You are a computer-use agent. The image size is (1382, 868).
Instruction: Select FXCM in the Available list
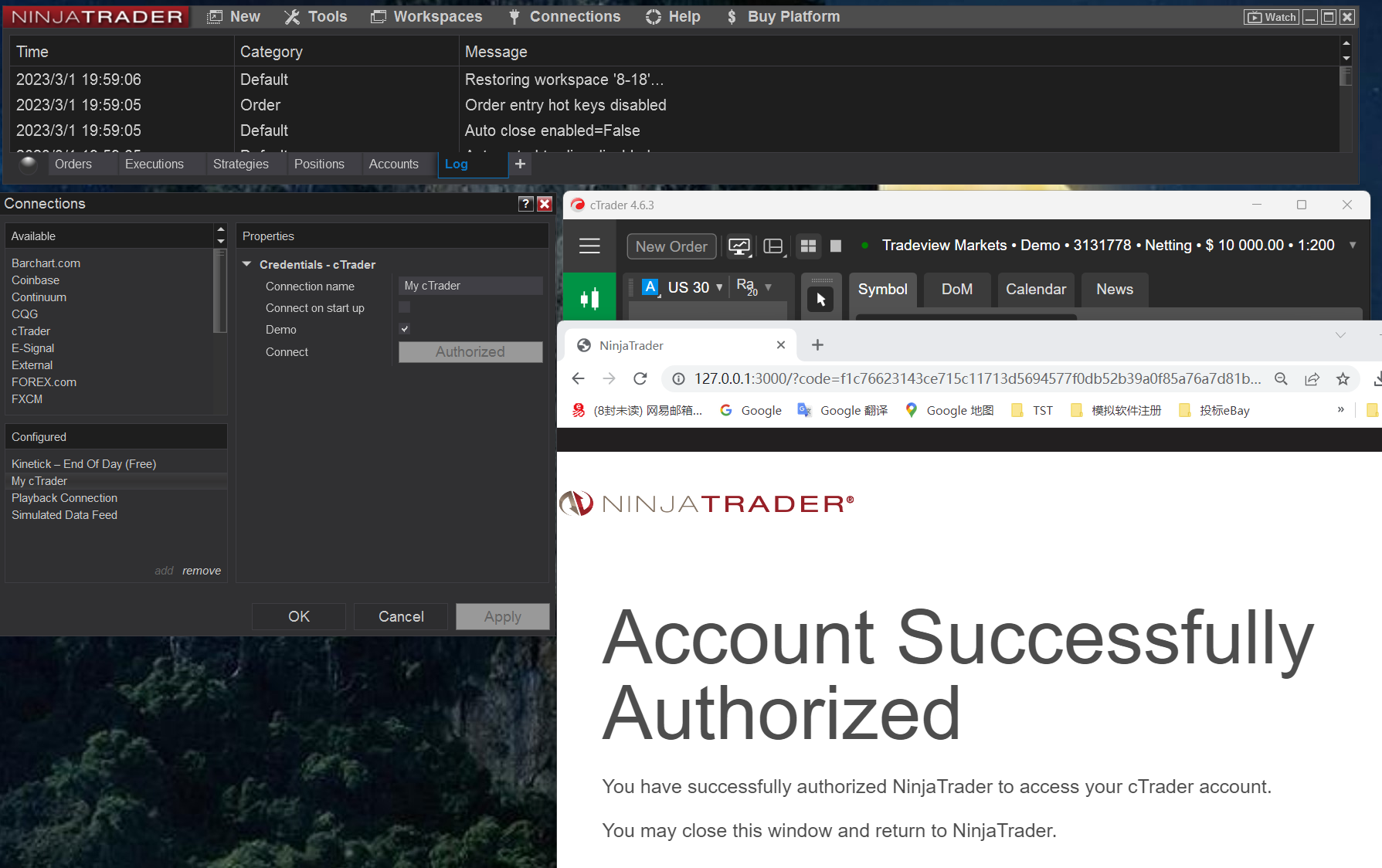pyautogui.click(x=27, y=399)
